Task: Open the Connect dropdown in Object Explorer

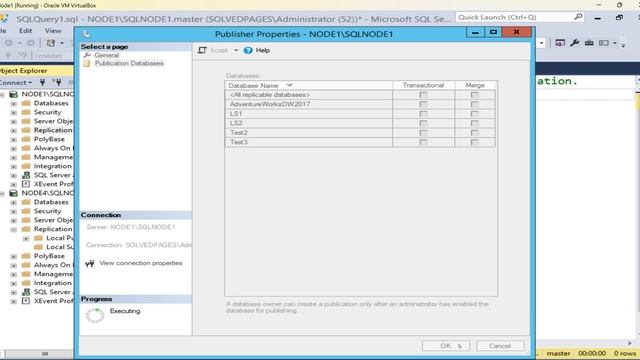Action: [16, 82]
